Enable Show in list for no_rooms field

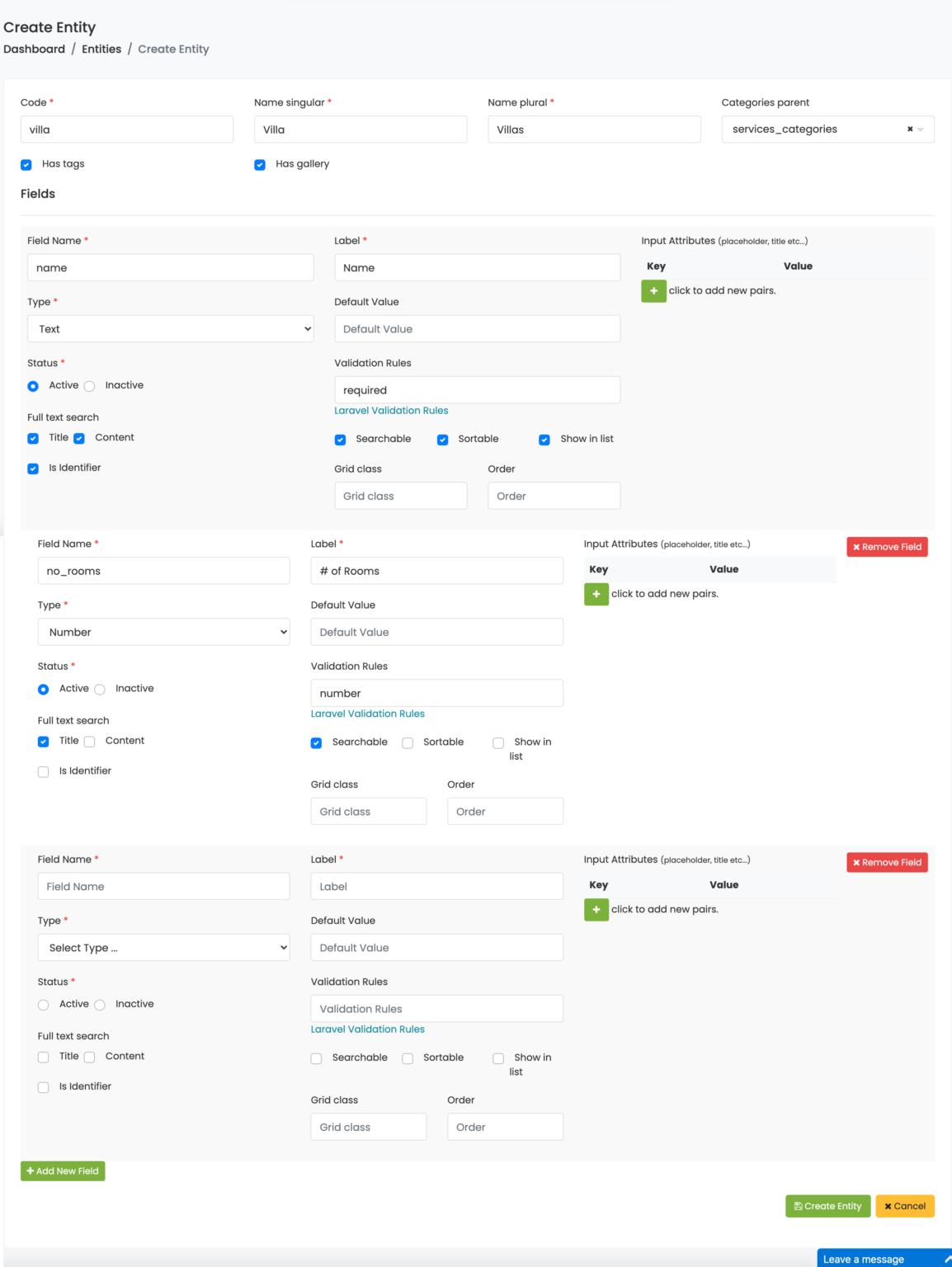[498, 742]
